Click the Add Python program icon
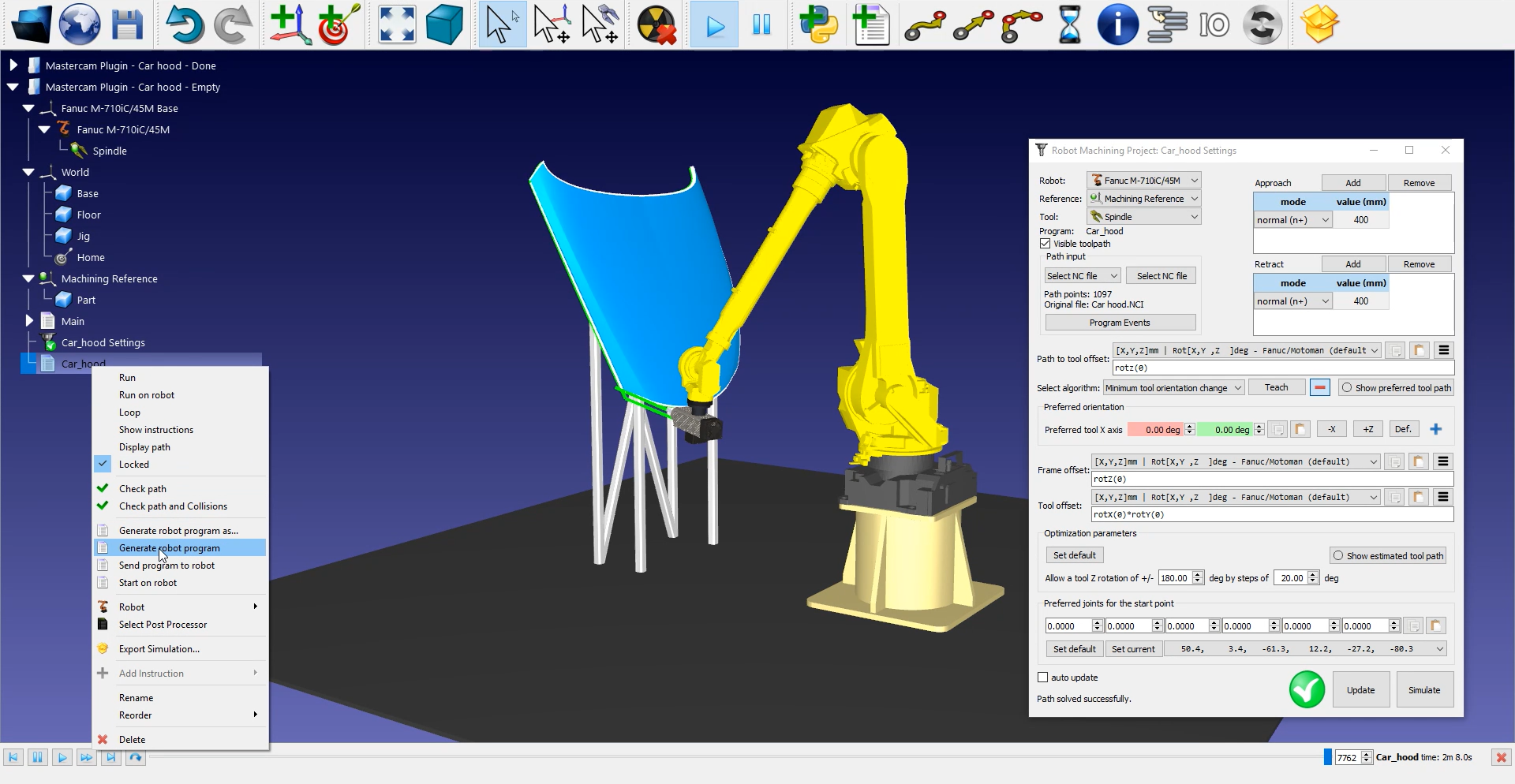Screen dimensions: 1515x784 pyautogui.click(x=818, y=25)
